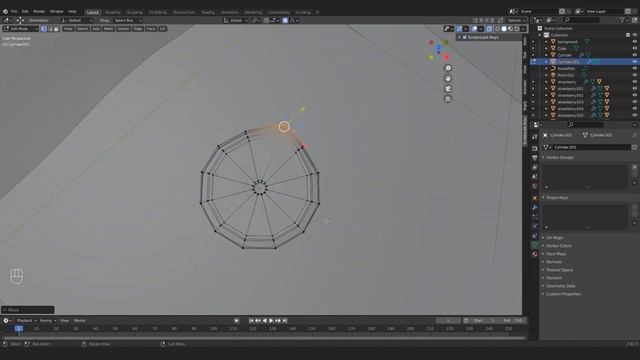Open the View Layer properties tab icon
Viewport: 640px width, 360px height.
tap(535, 167)
